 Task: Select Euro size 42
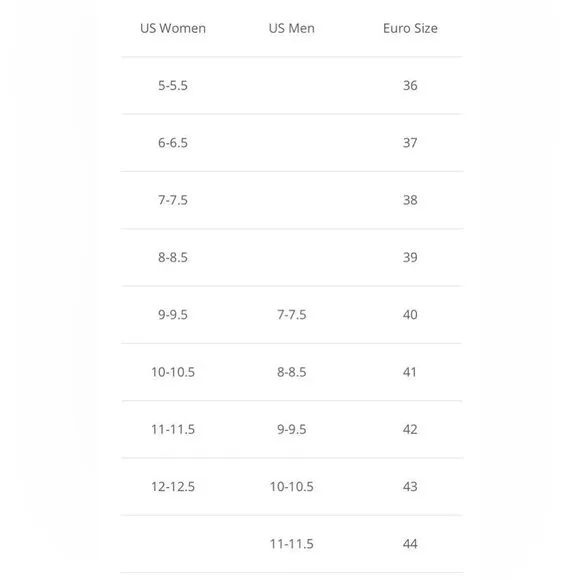click(x=410, y=429)
